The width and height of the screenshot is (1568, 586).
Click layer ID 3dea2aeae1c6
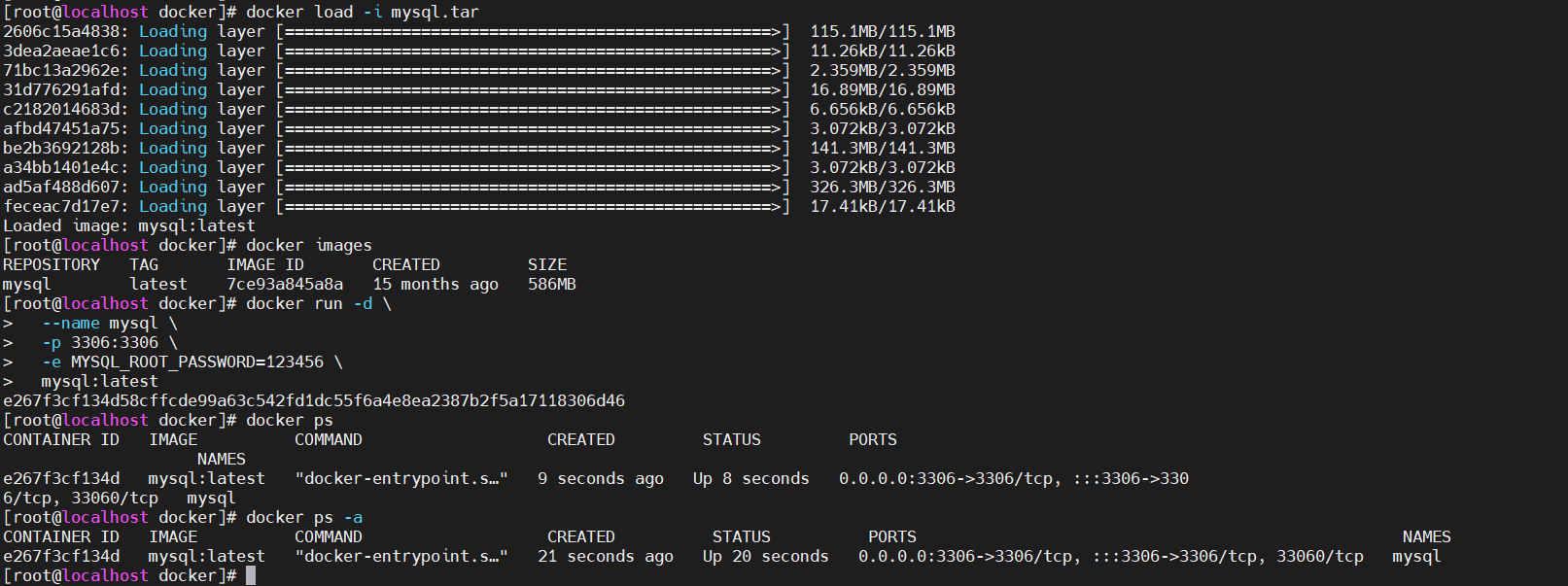(61, 51)
